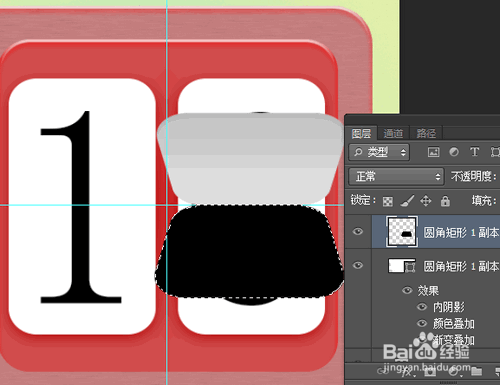Toggle visibility of second 圆角矩形 1 副本 layer
The image size is (500, 385).
pyautogui.click(x=358, y=265)
